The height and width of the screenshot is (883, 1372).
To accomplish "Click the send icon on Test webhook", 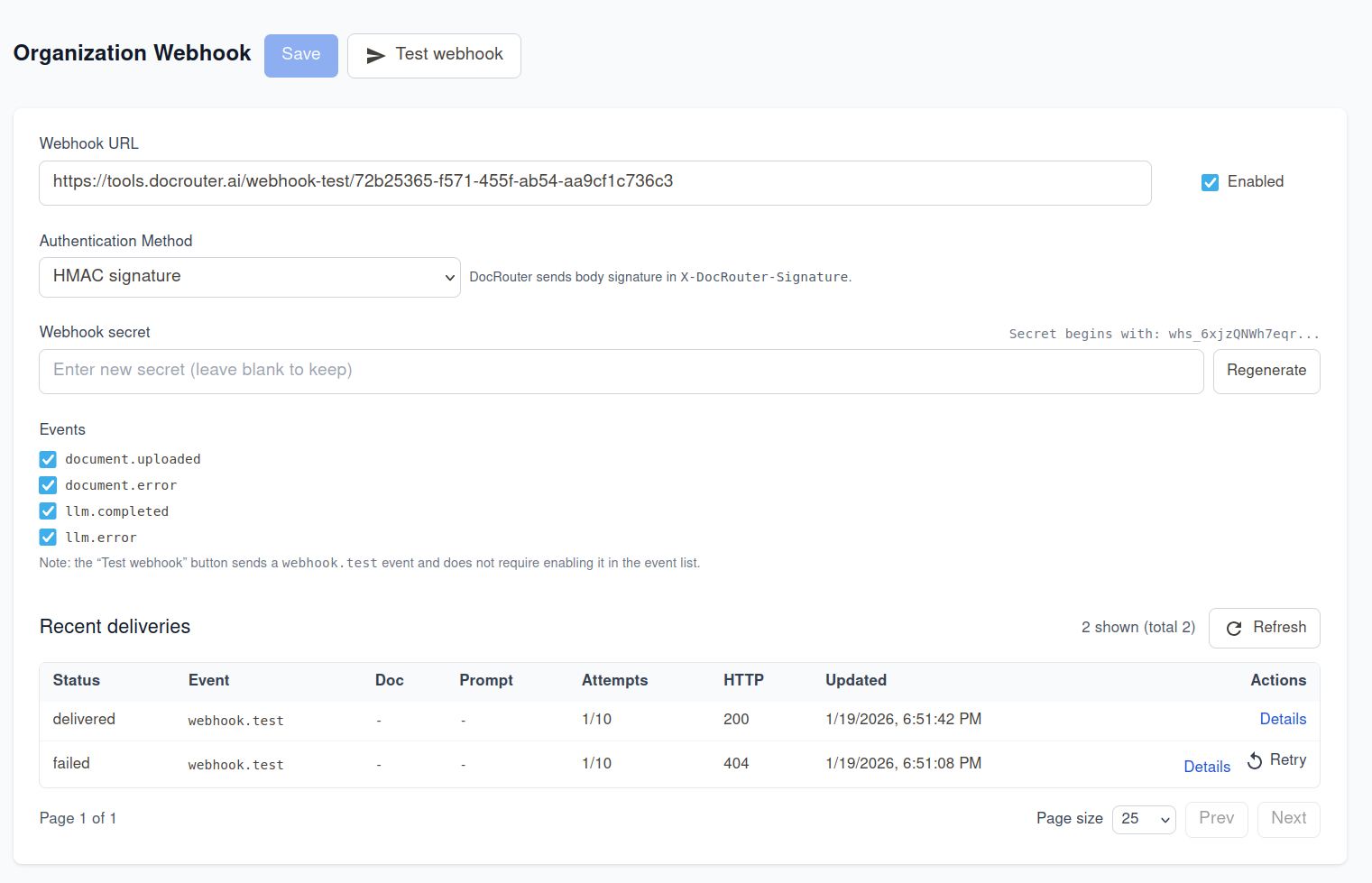I will coord(376,55).
